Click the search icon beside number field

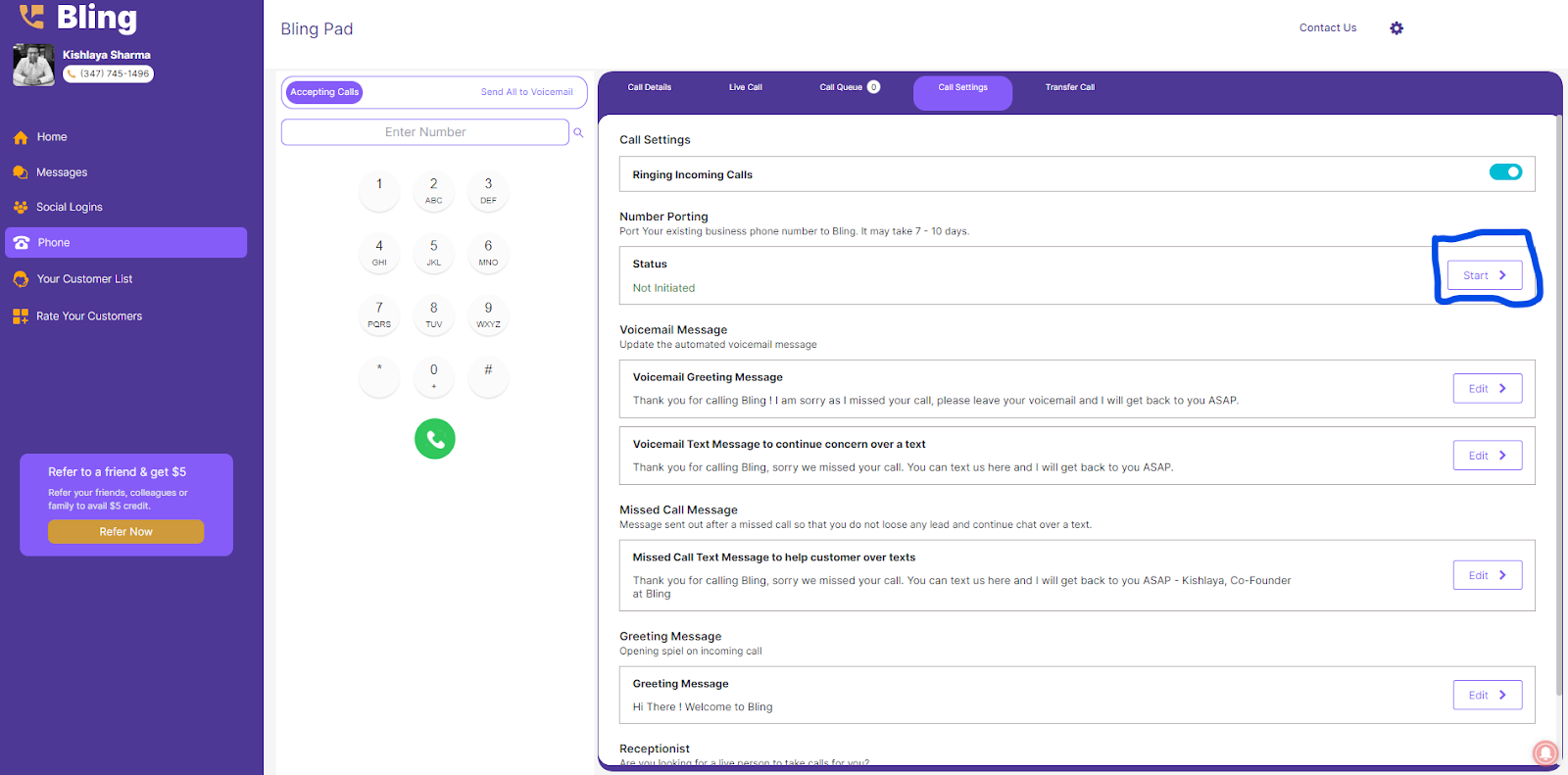tap(578, 132)
